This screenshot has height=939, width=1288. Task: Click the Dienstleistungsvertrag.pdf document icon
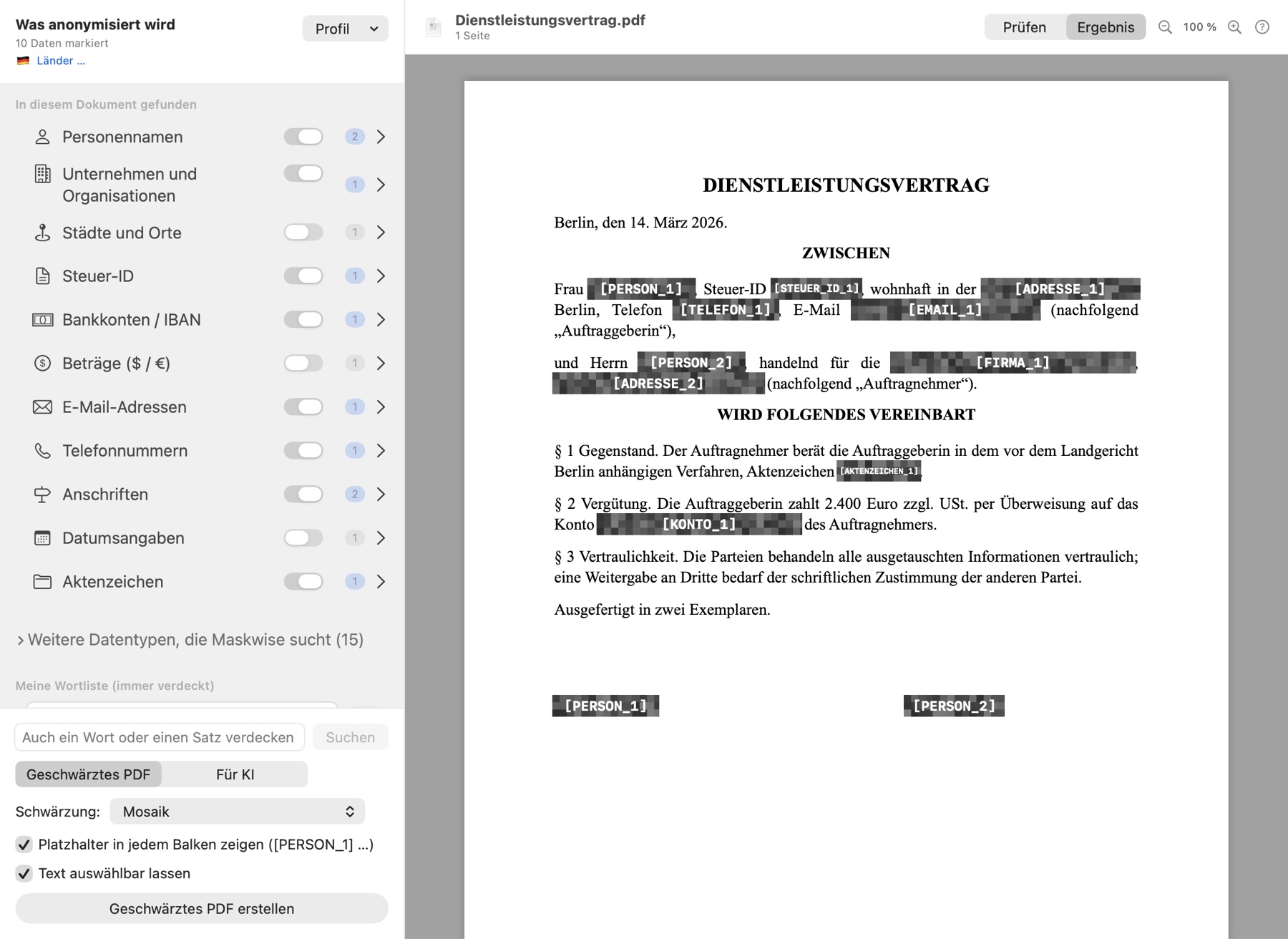click(x=434, y=27)
